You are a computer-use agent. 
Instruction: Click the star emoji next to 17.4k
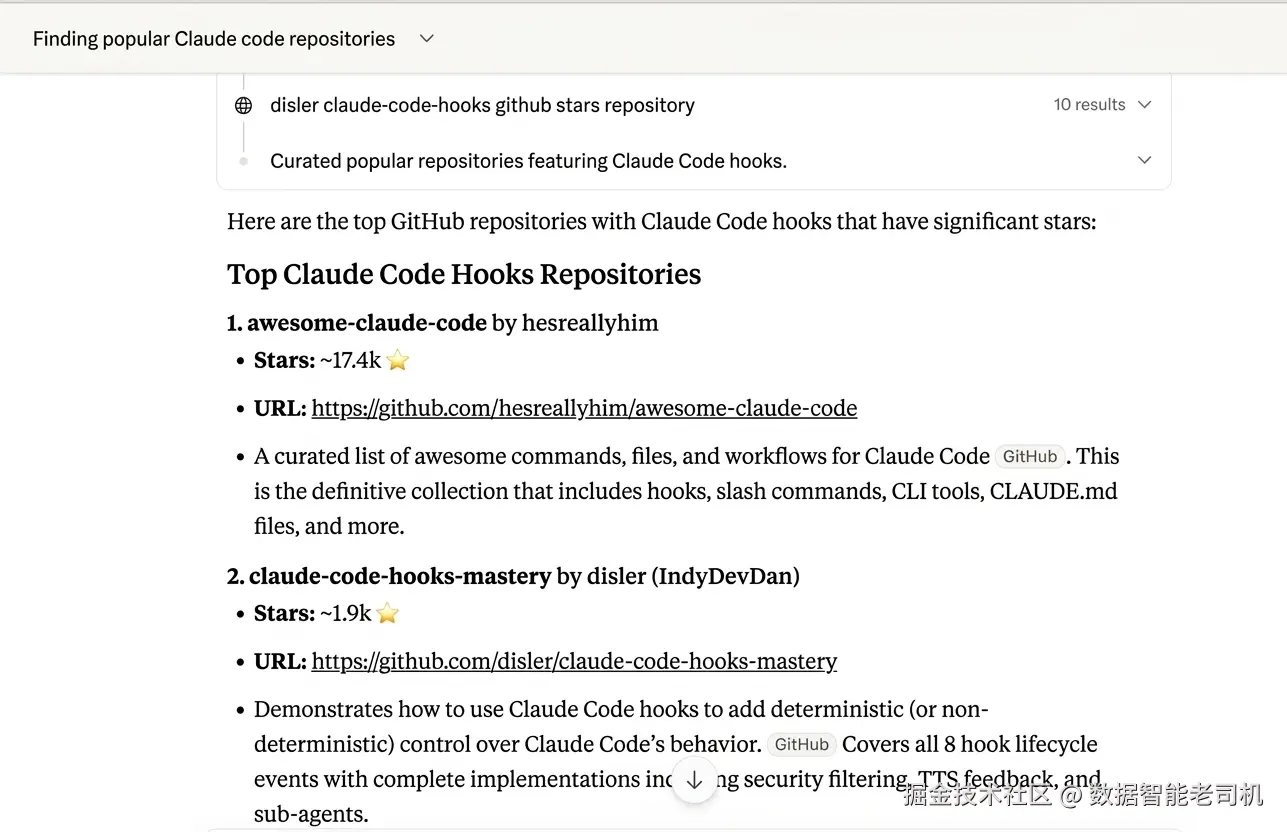point(398,361)
